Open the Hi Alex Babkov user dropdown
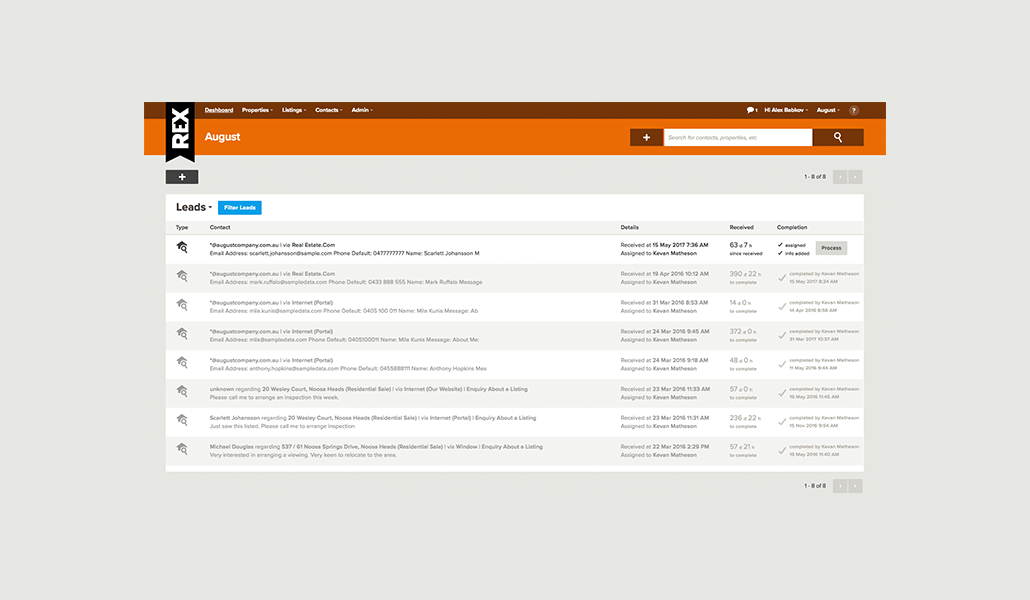1030x600 pixels. point(786,110)
